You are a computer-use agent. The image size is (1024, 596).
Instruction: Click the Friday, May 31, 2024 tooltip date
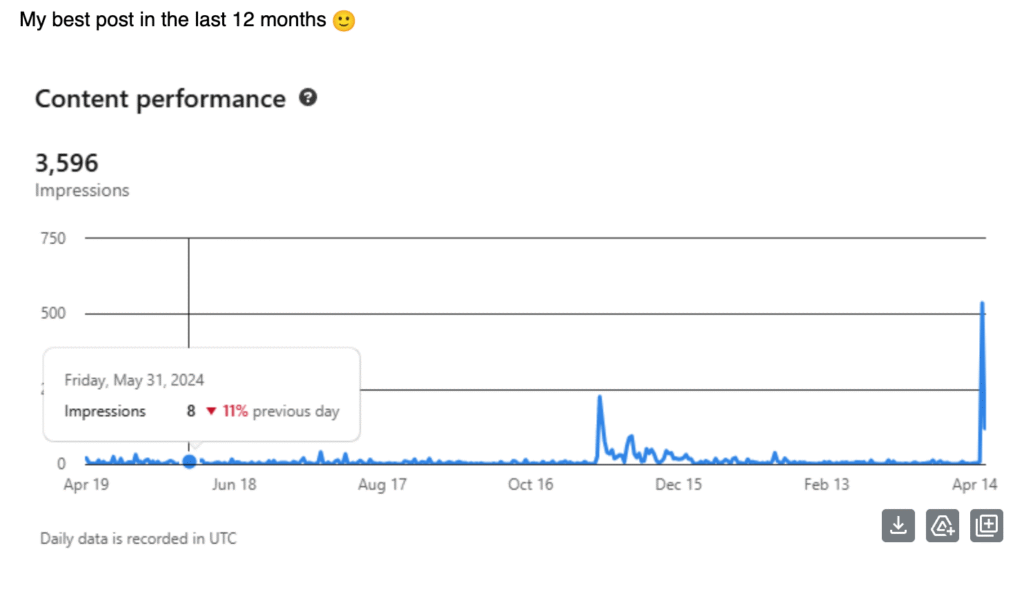point(134,380)
